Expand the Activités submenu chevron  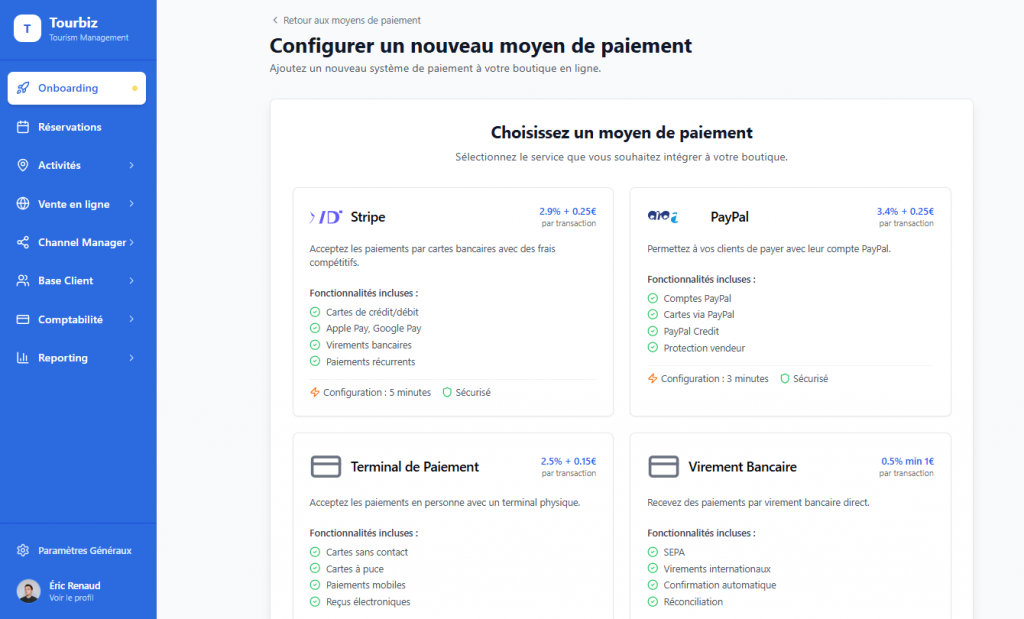(132, 165)
